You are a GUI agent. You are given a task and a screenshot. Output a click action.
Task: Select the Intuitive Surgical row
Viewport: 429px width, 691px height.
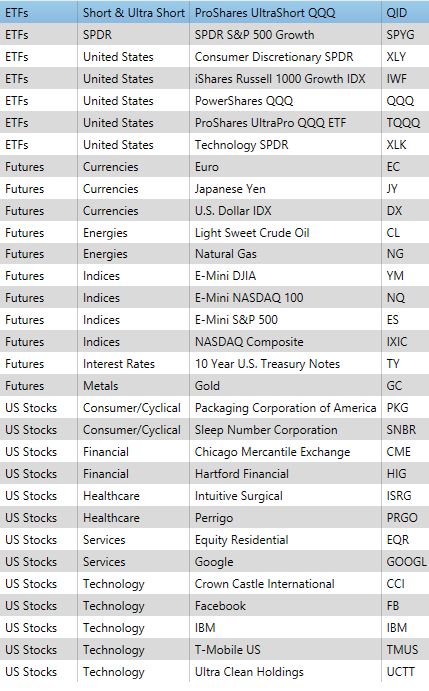(x=214, y=496)
